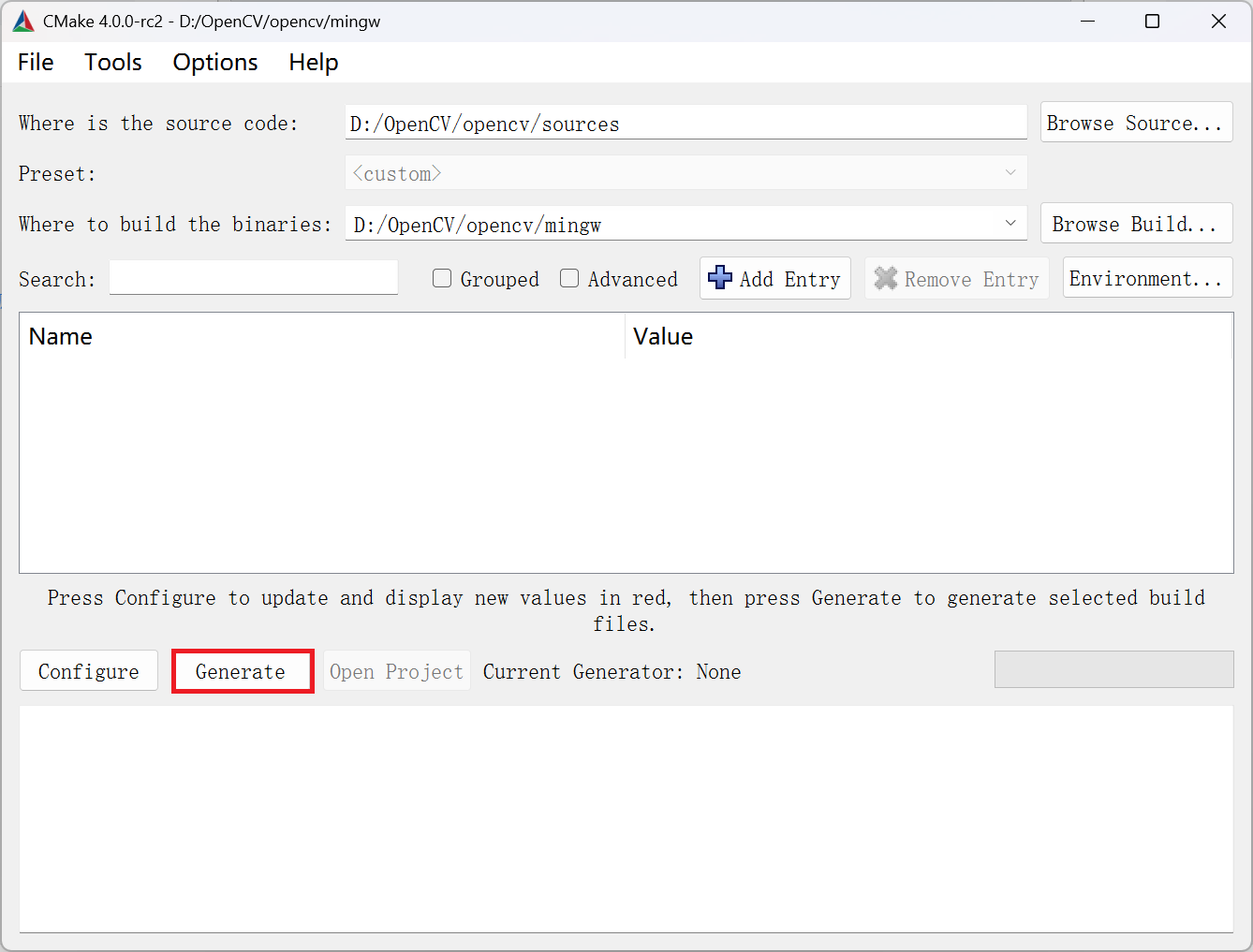The height and width of the screenshot is (952, 1253).
Task: Maximize the CMake window
Action: 1153,21
